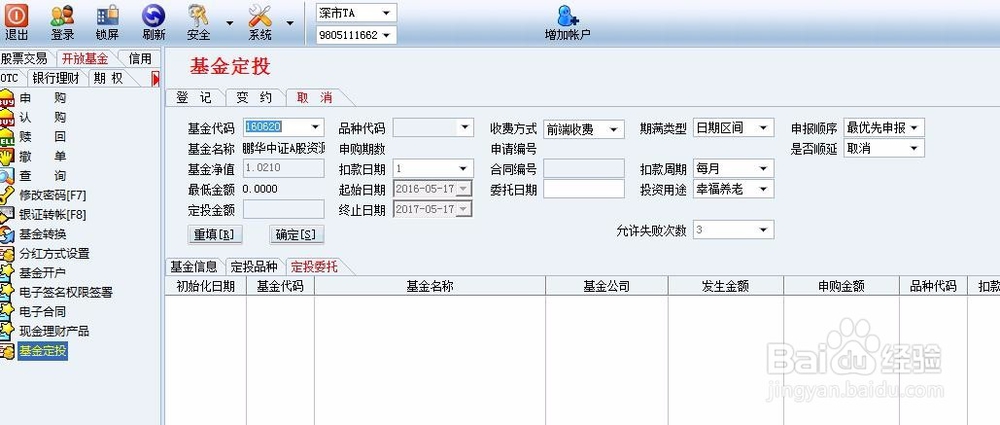Switch to the 信用 tab

click(140, 59)
